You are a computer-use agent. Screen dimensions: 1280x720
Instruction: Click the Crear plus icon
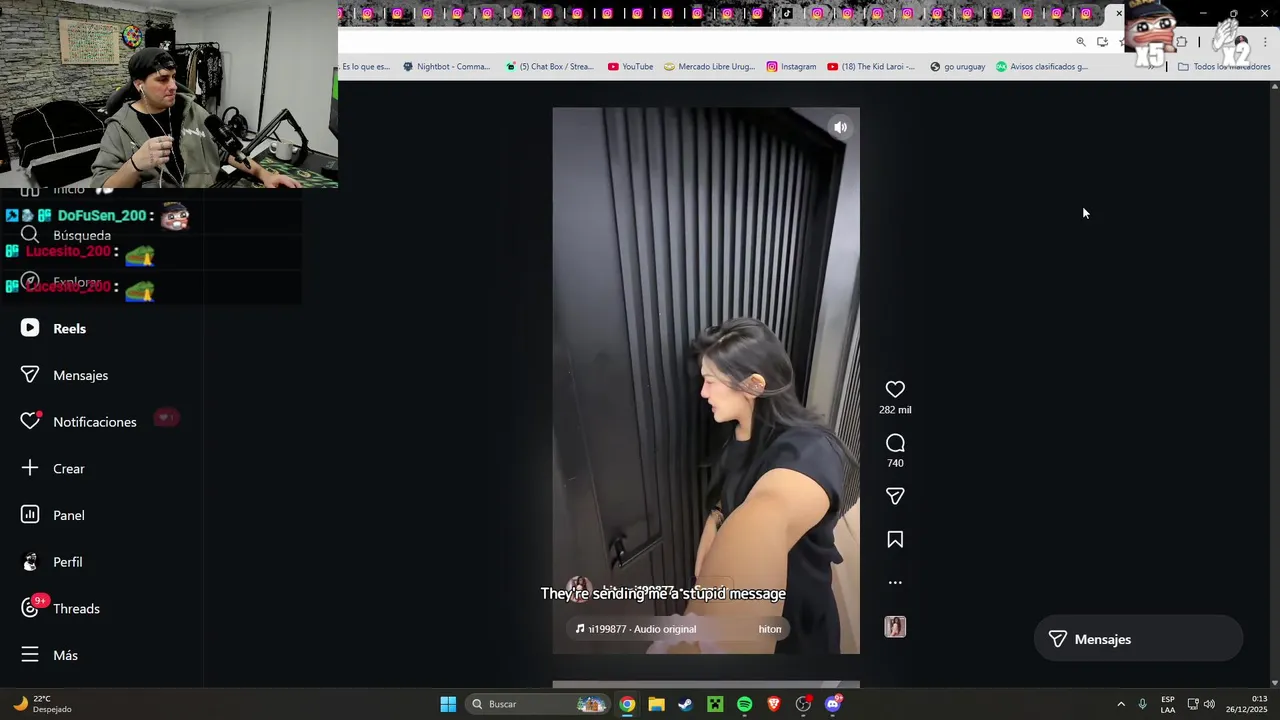(x=30, y=468)
